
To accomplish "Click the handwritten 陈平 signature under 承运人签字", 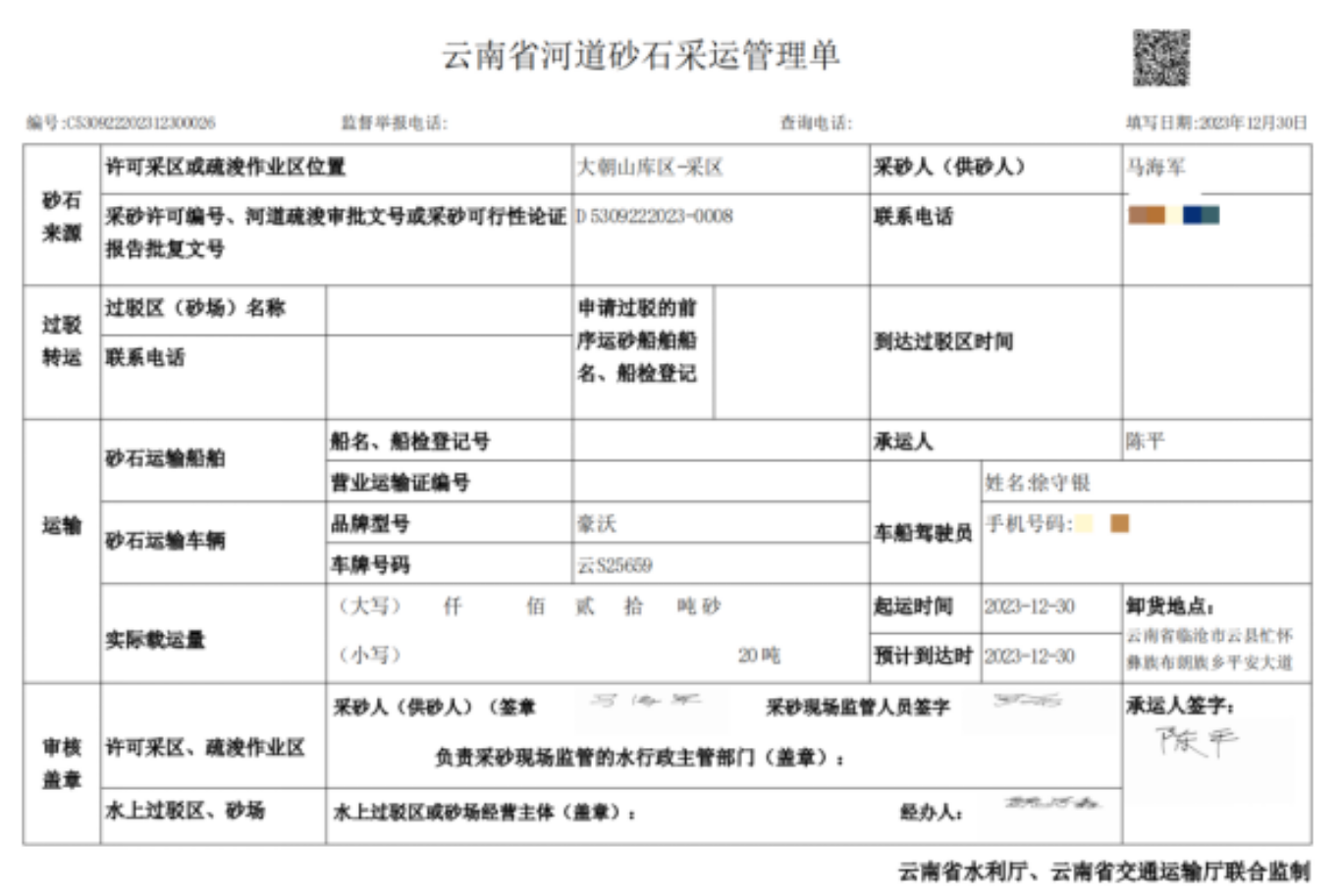I will tap(1196, 741).
